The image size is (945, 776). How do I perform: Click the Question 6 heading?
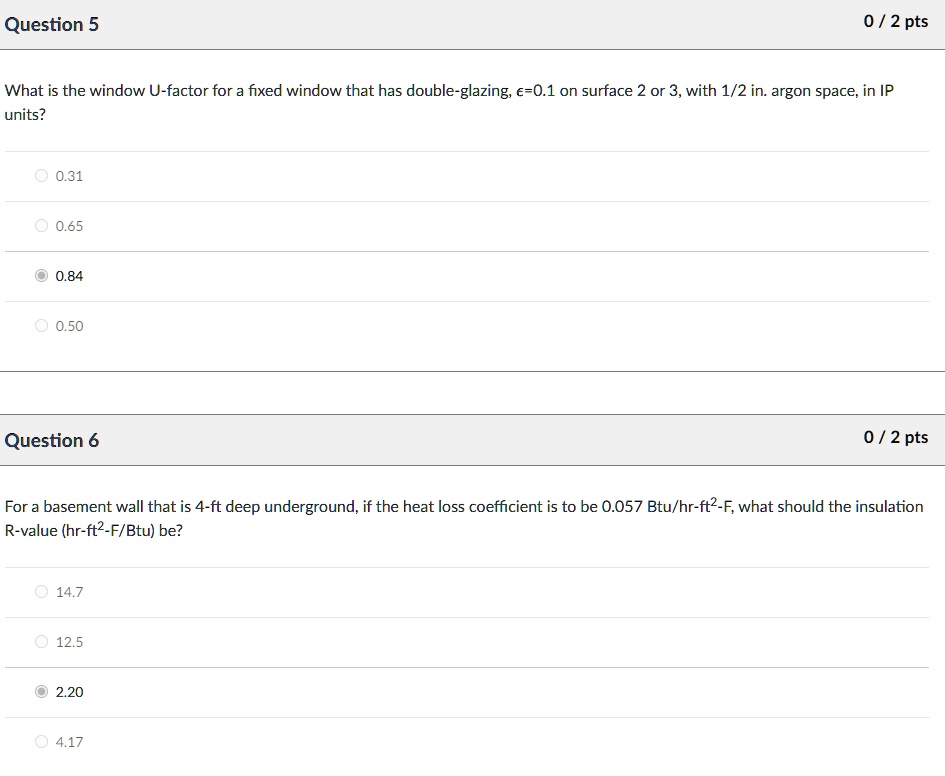click(x=51, y=440)
